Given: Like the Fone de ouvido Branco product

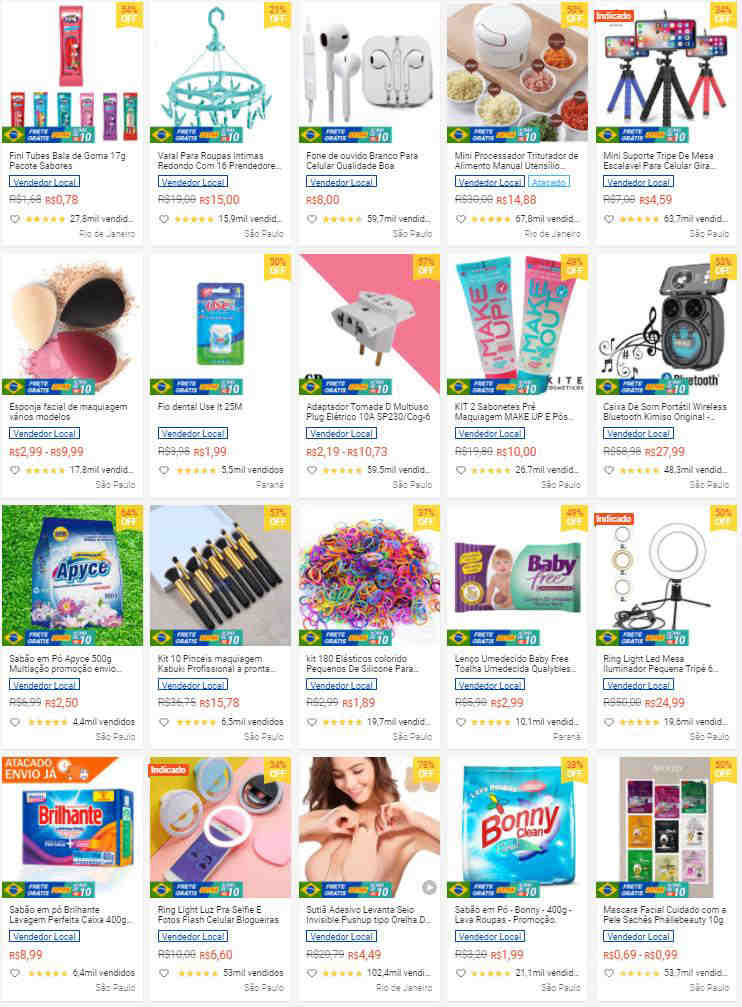Looking at the screenshot, I should 312,219.
